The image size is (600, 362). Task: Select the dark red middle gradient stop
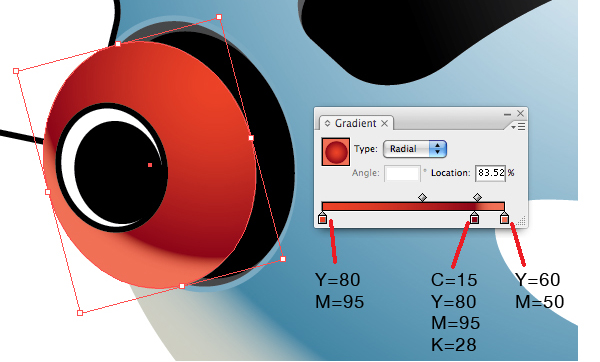(x=474, y=218)
